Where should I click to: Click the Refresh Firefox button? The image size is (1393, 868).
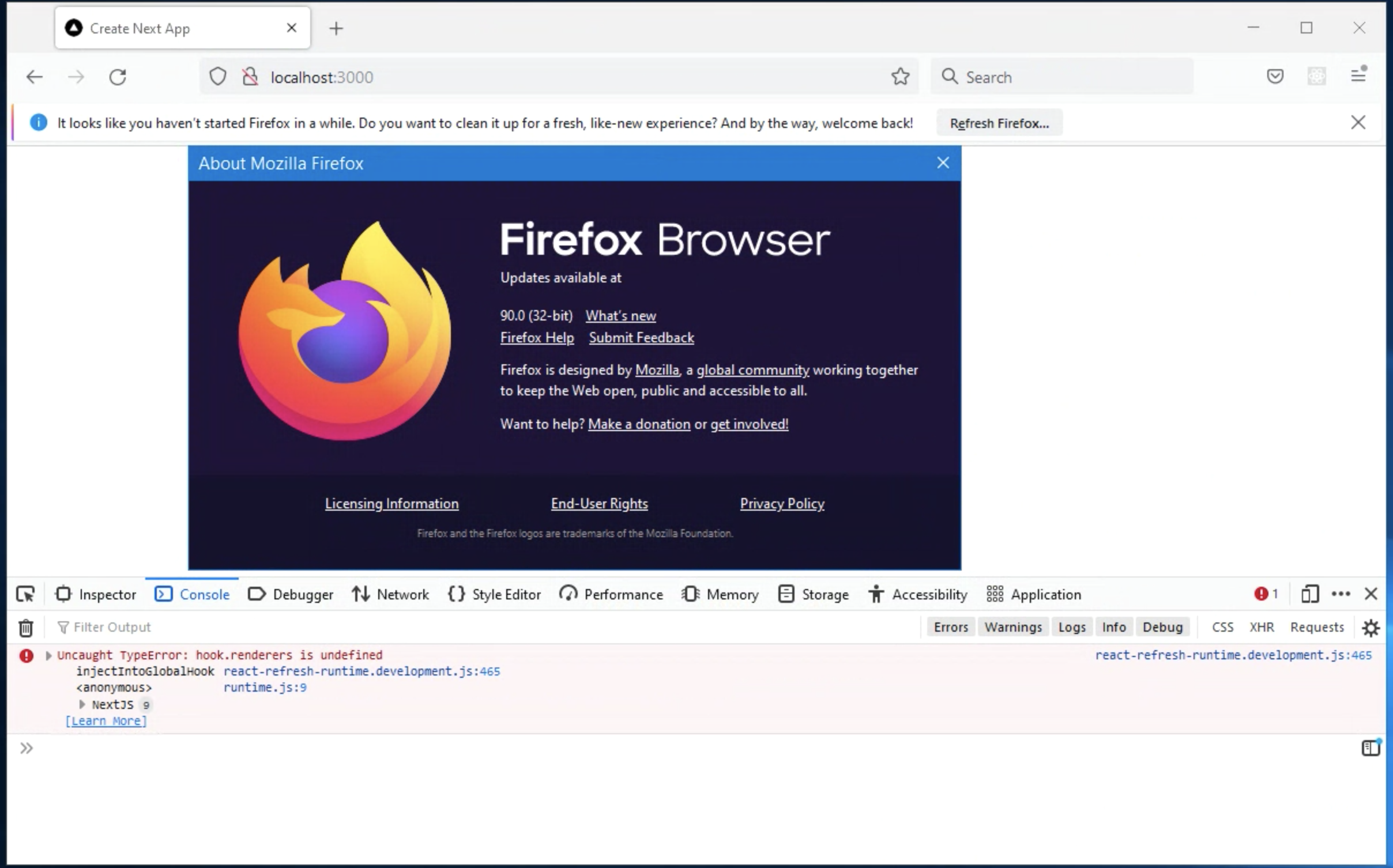999,123
